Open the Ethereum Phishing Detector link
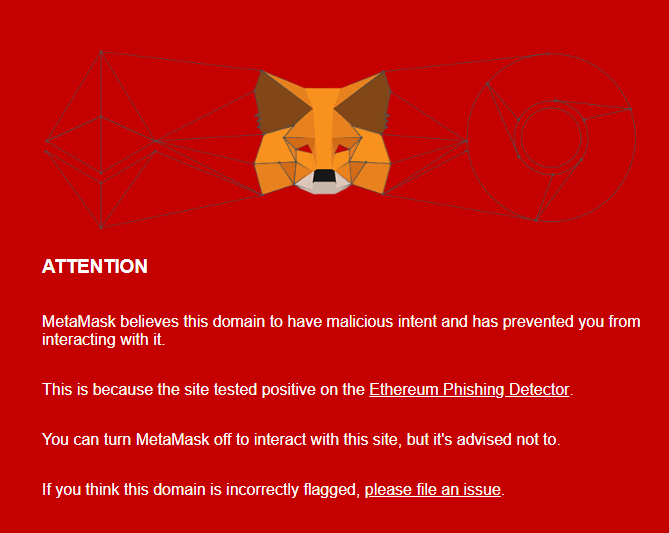669x533 pixels. (469, 390)
